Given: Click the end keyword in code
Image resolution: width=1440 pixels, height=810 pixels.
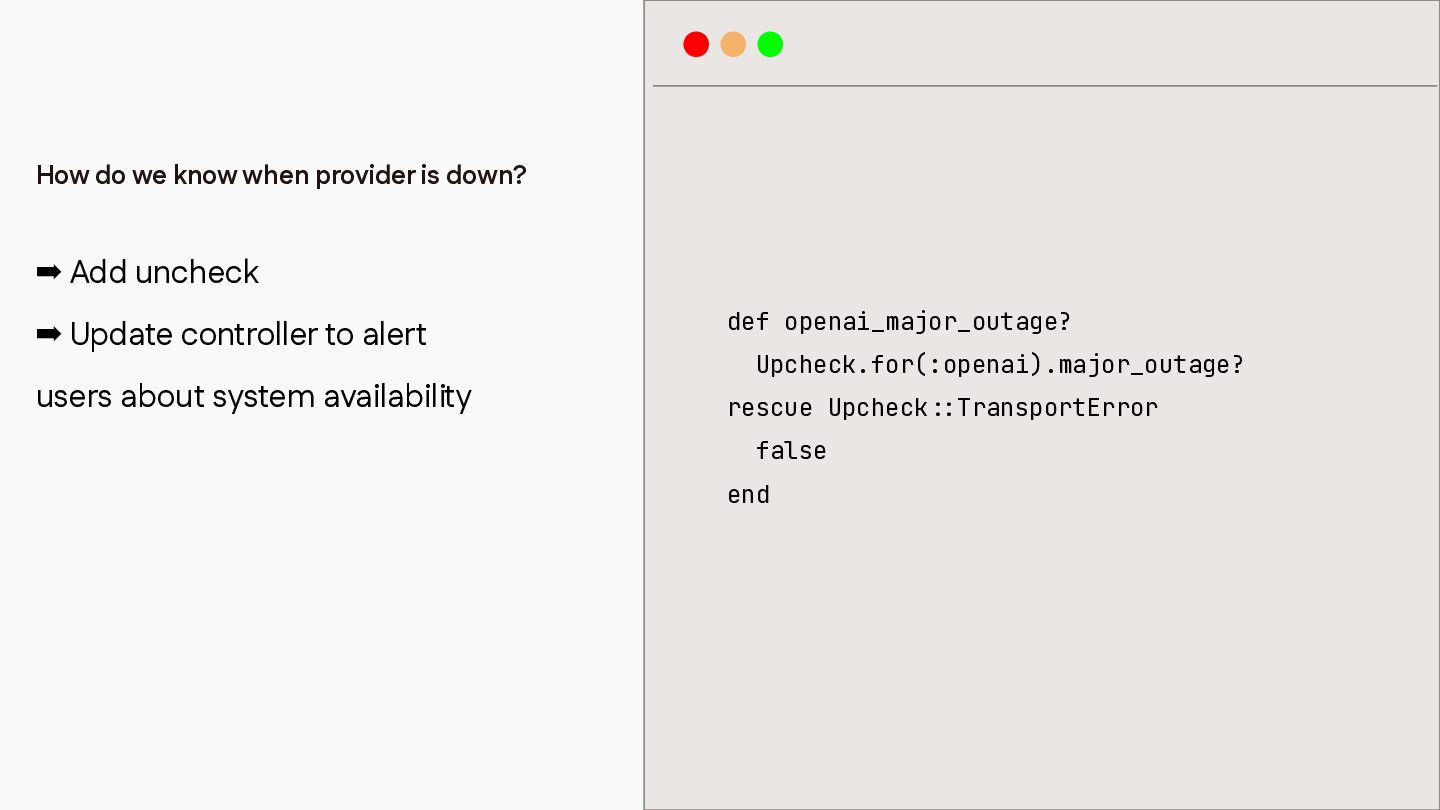Looking at the screenshot, I should coord(748,494).
